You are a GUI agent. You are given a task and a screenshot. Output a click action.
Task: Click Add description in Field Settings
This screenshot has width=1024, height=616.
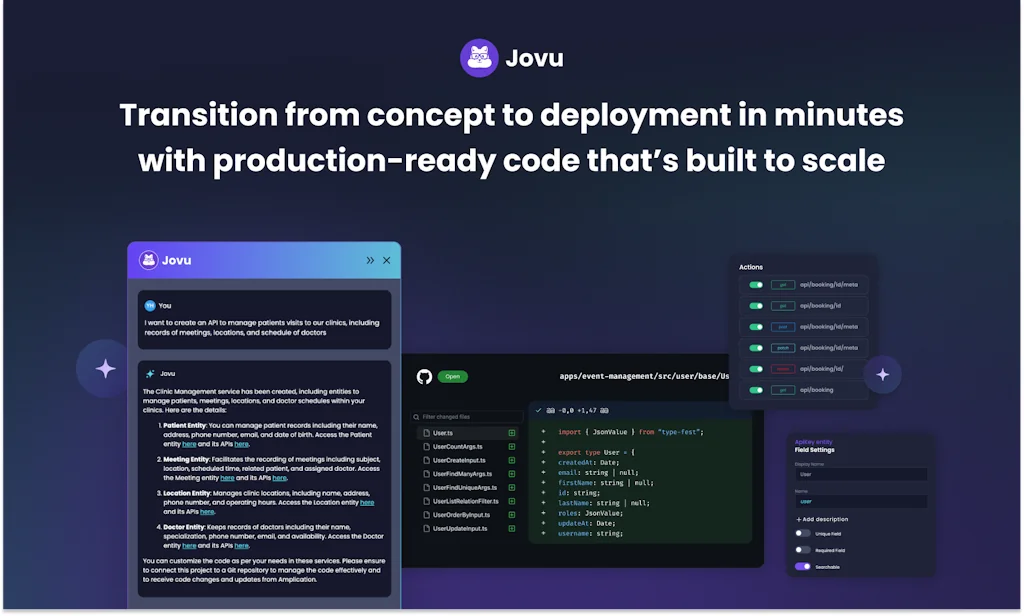click(x=822, y=519)
